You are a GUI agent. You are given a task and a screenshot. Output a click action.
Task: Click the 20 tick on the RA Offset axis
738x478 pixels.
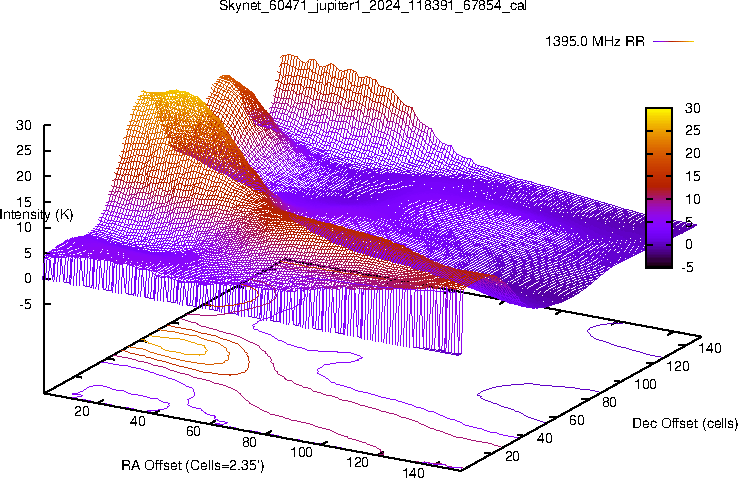pyautogui.click(x=81, y=411)
